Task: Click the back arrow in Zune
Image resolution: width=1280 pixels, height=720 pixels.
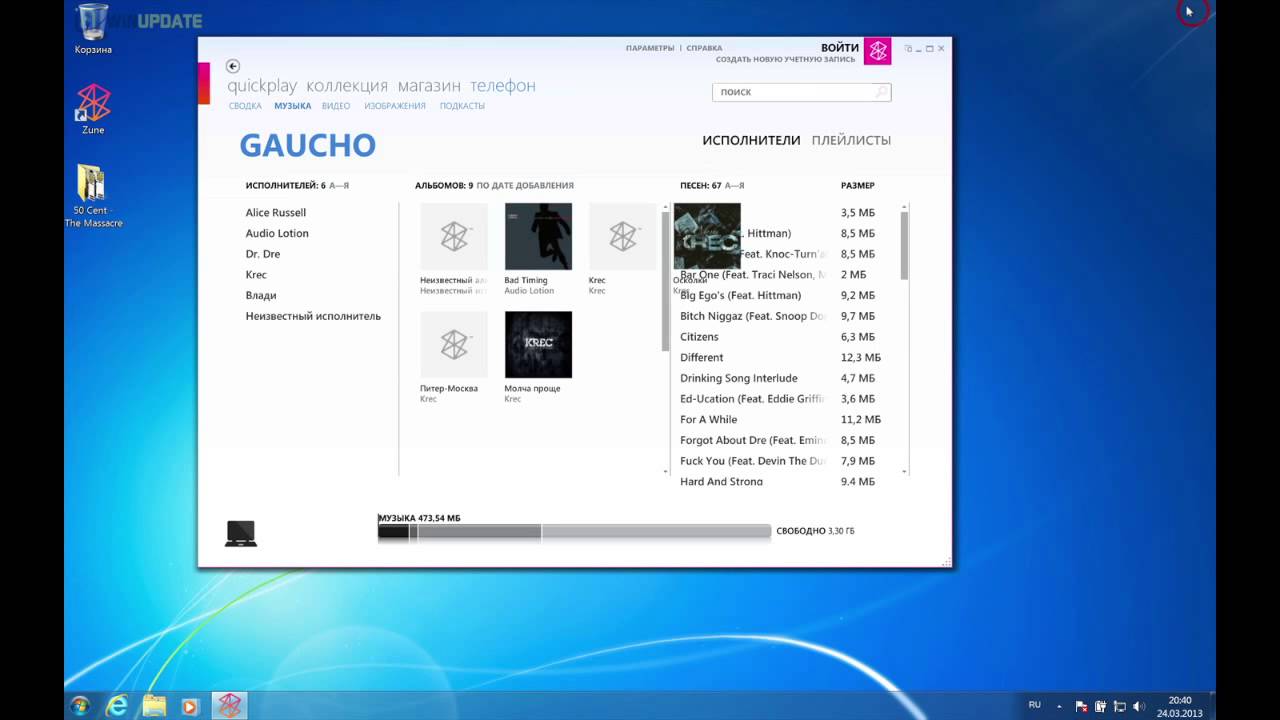Action: pos(233,66)
